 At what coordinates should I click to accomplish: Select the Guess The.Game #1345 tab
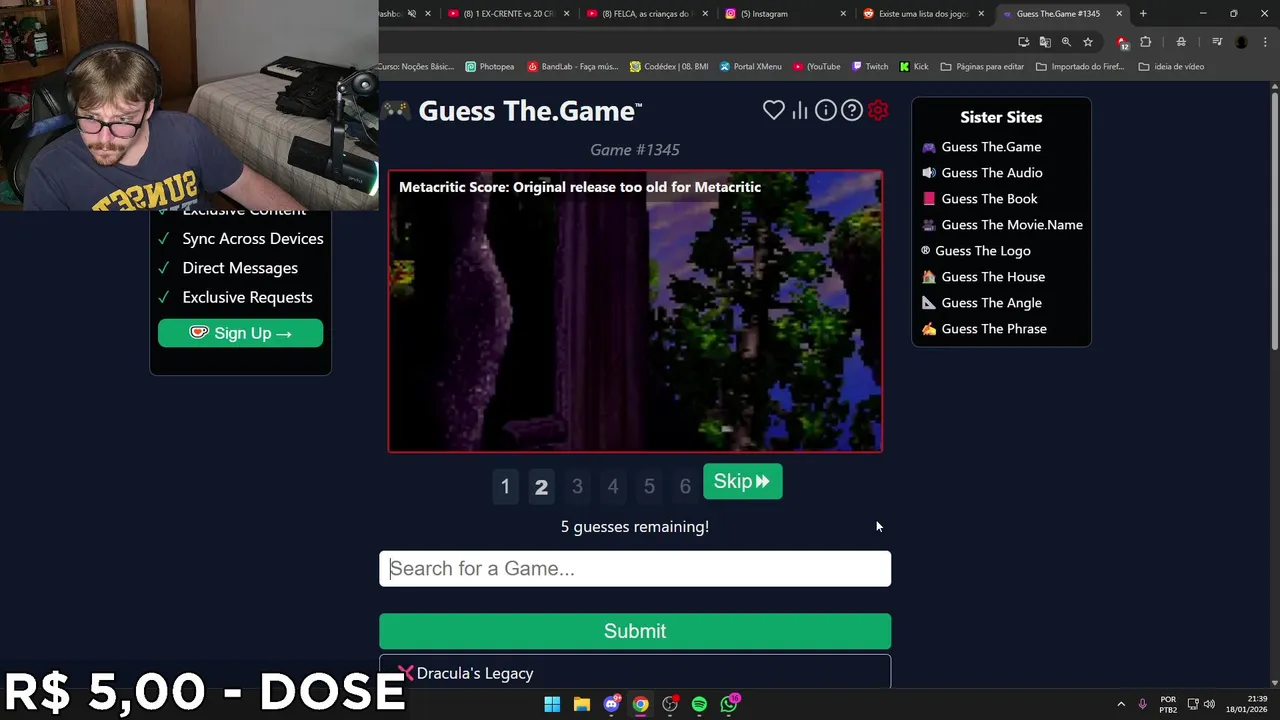pos(1063,14)
